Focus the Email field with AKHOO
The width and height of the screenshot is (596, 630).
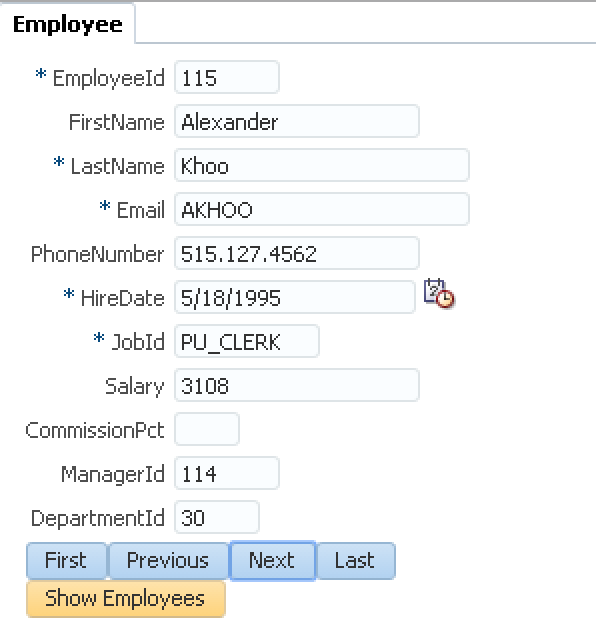[x=322, y=209]
